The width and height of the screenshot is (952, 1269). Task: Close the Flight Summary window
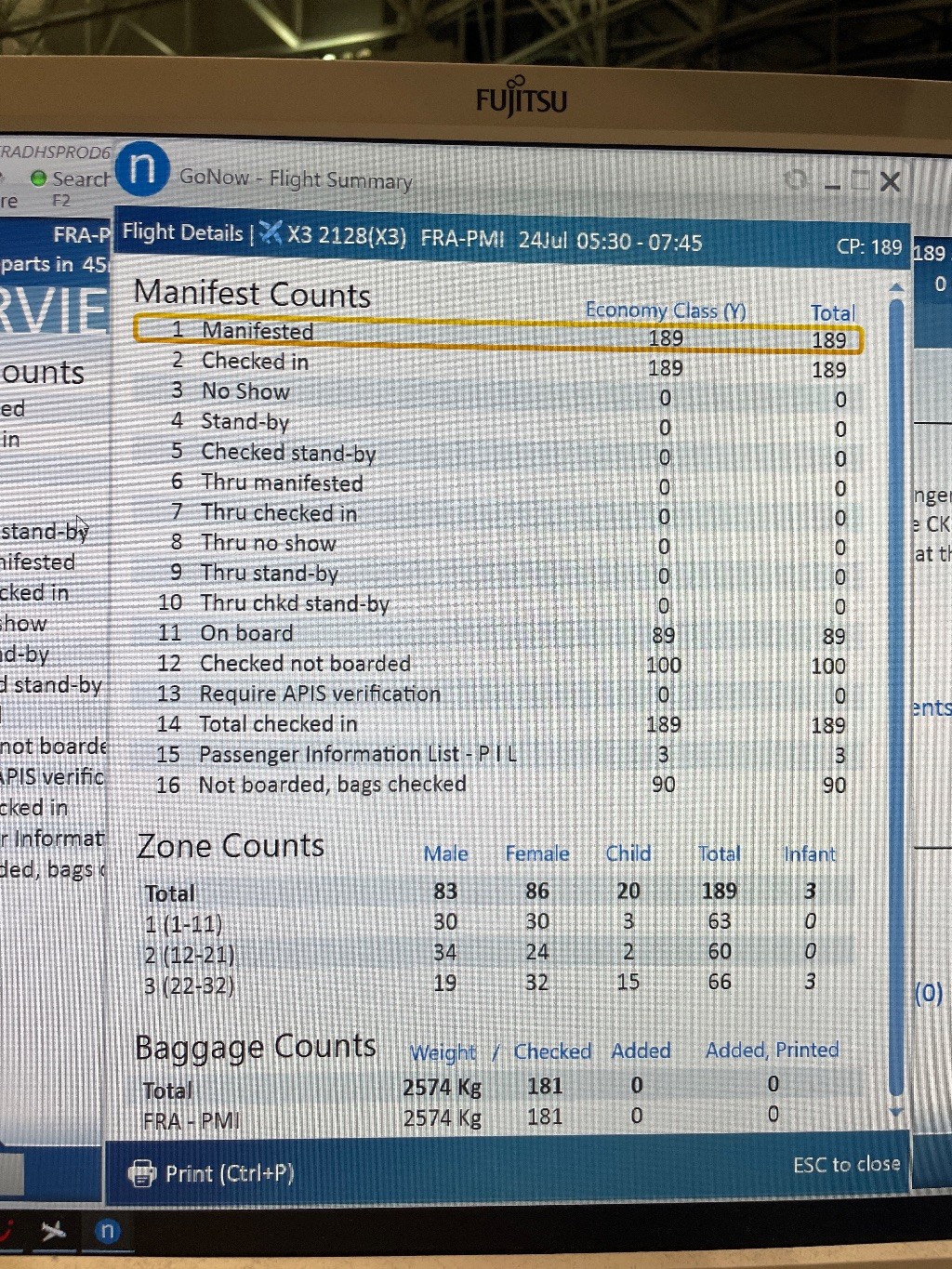[x=890, y=181]
